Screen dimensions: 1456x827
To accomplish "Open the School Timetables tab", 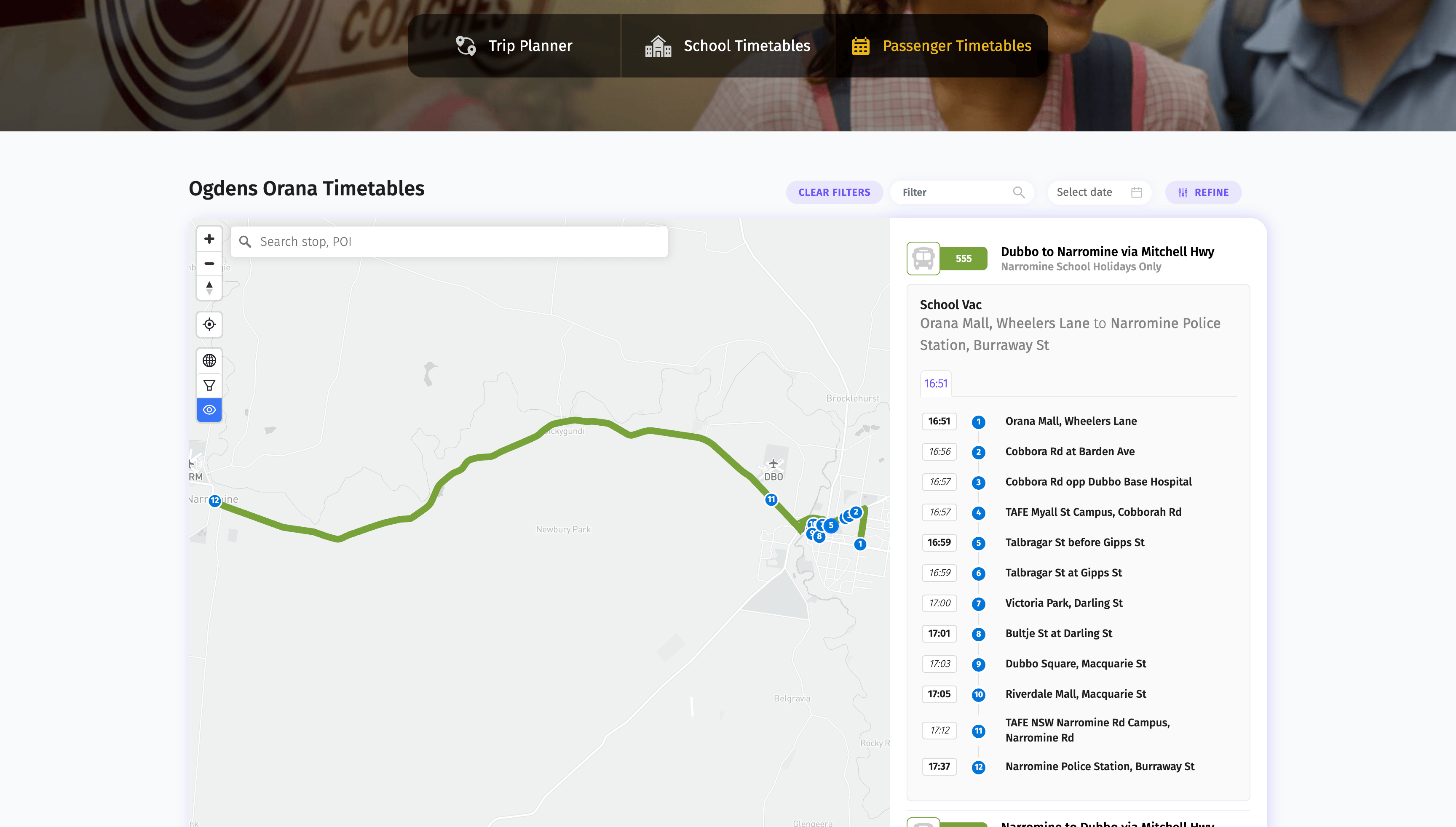I will point(728,46).
